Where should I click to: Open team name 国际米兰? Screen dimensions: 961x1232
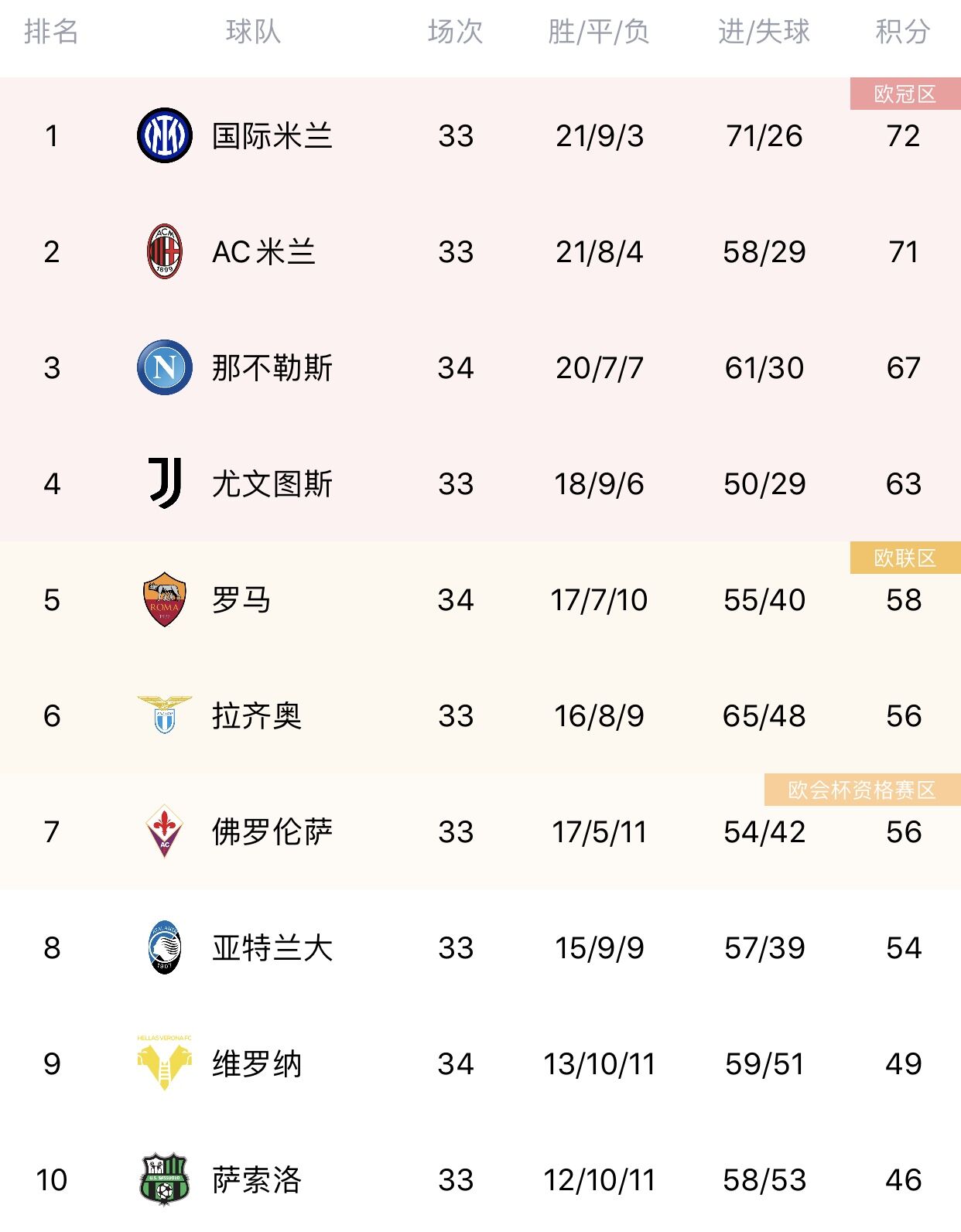272,136
